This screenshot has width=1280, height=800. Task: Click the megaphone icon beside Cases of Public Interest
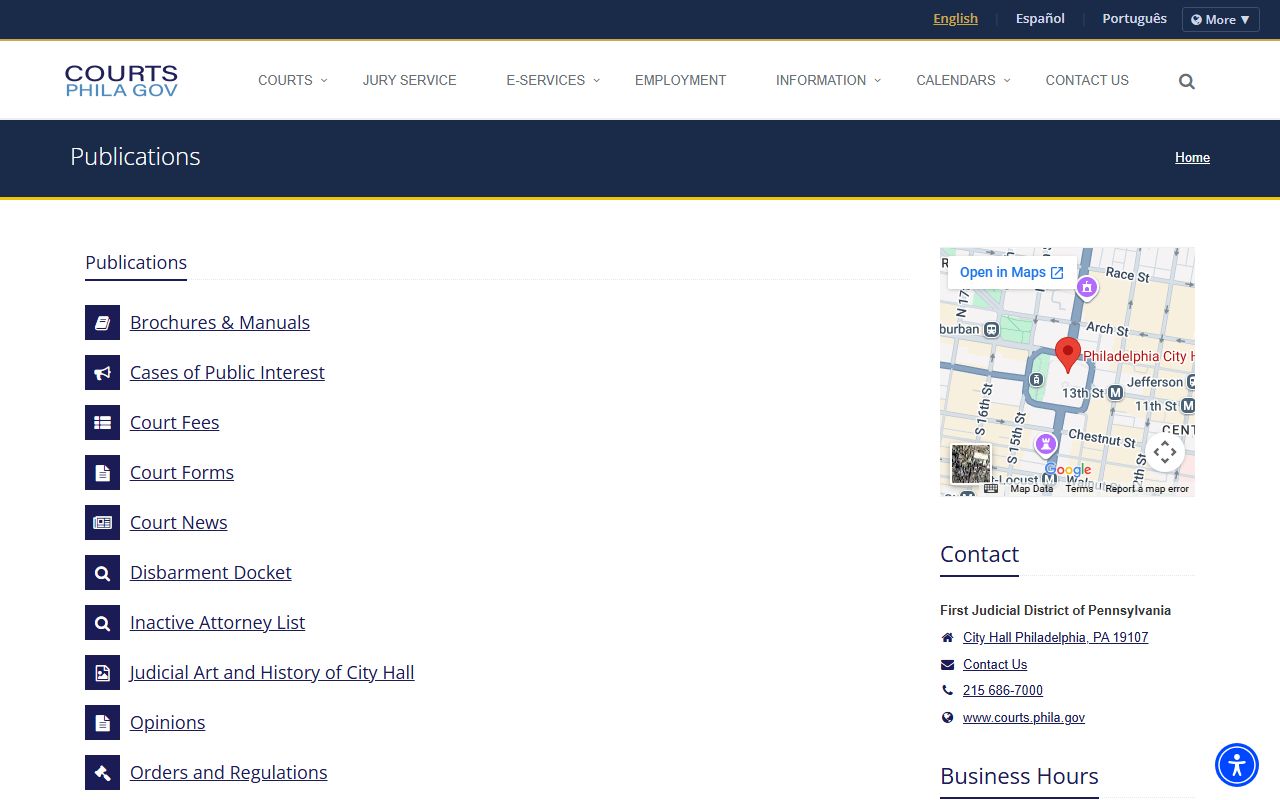[x=102, y=372]
